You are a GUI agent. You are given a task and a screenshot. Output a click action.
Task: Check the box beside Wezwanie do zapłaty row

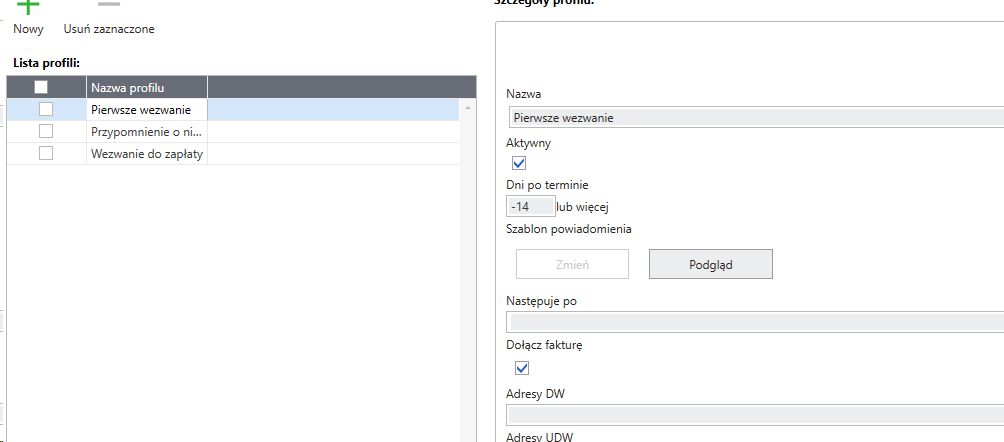46,153
